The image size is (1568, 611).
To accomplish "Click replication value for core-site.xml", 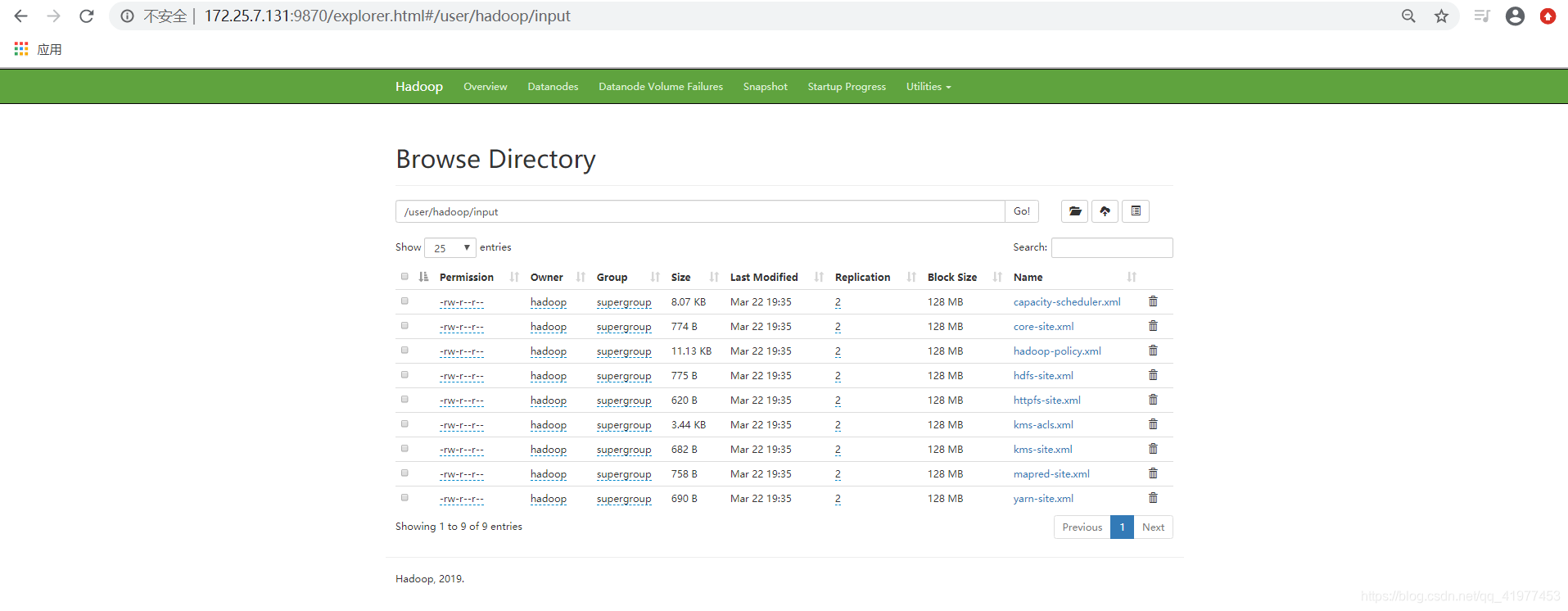I will pyautogui.click(x=838, y=327).
